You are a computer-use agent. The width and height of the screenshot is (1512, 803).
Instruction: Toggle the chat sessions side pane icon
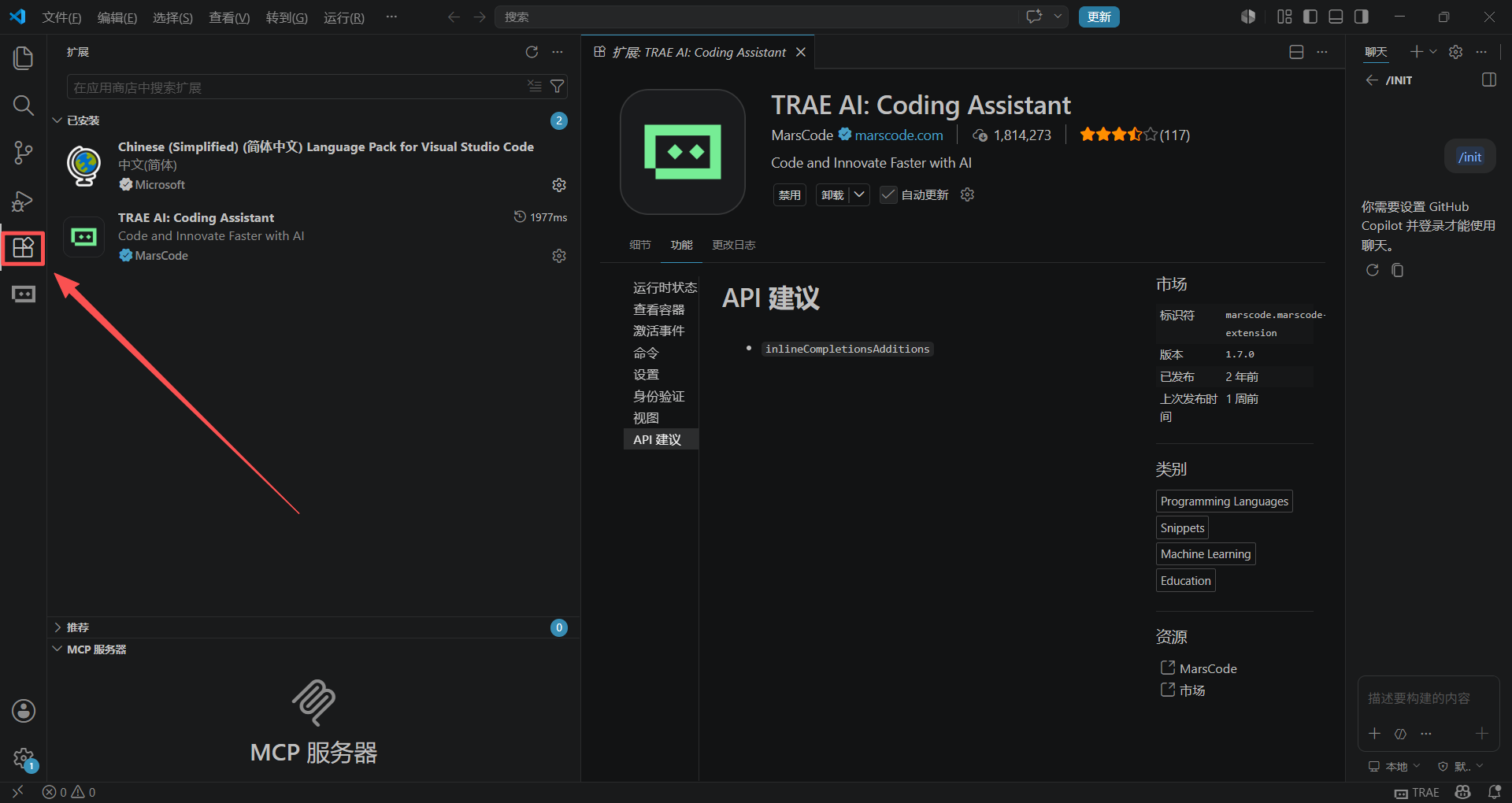click(x=1488, y=80)
